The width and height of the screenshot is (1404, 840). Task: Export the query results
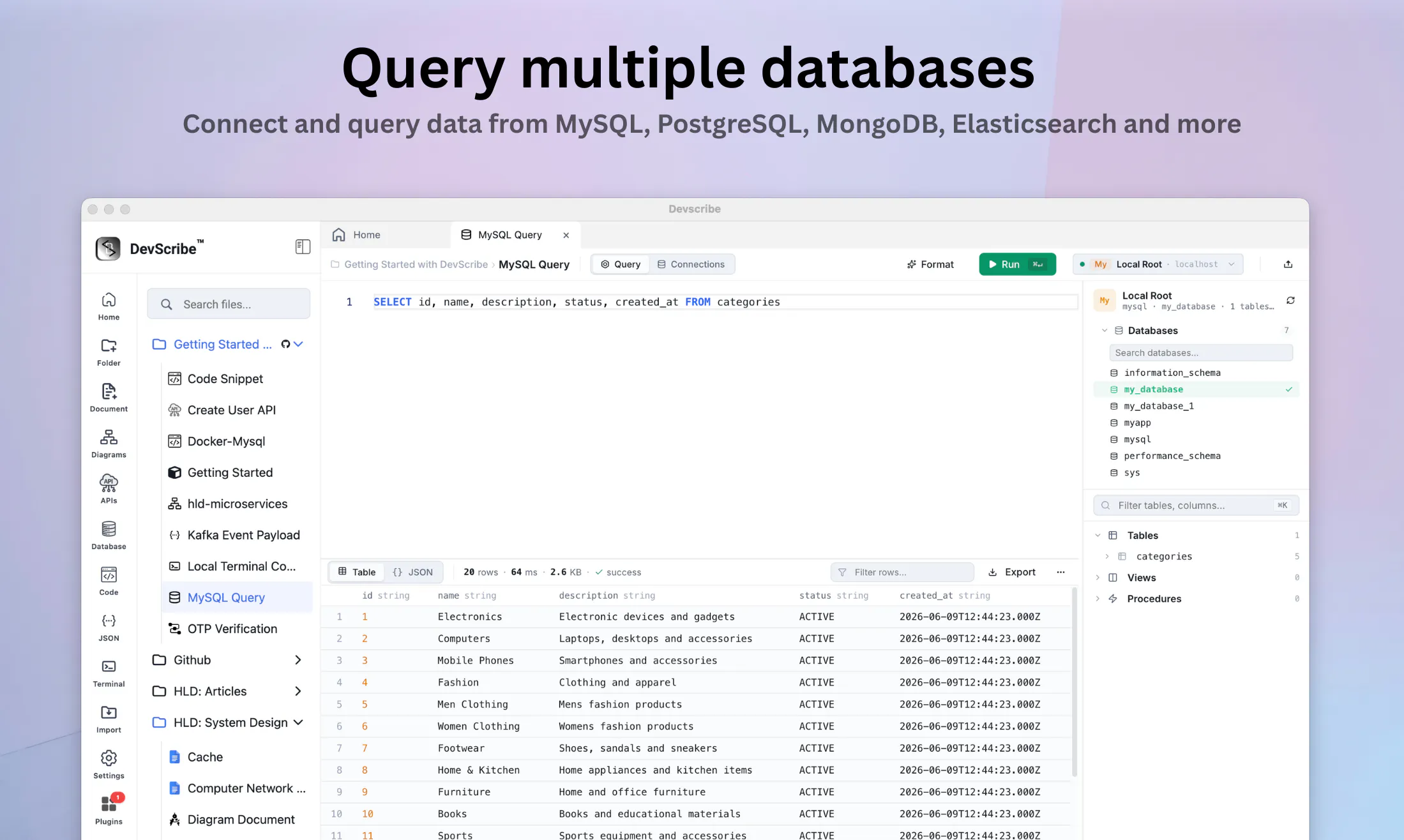tap(1012, 572)
